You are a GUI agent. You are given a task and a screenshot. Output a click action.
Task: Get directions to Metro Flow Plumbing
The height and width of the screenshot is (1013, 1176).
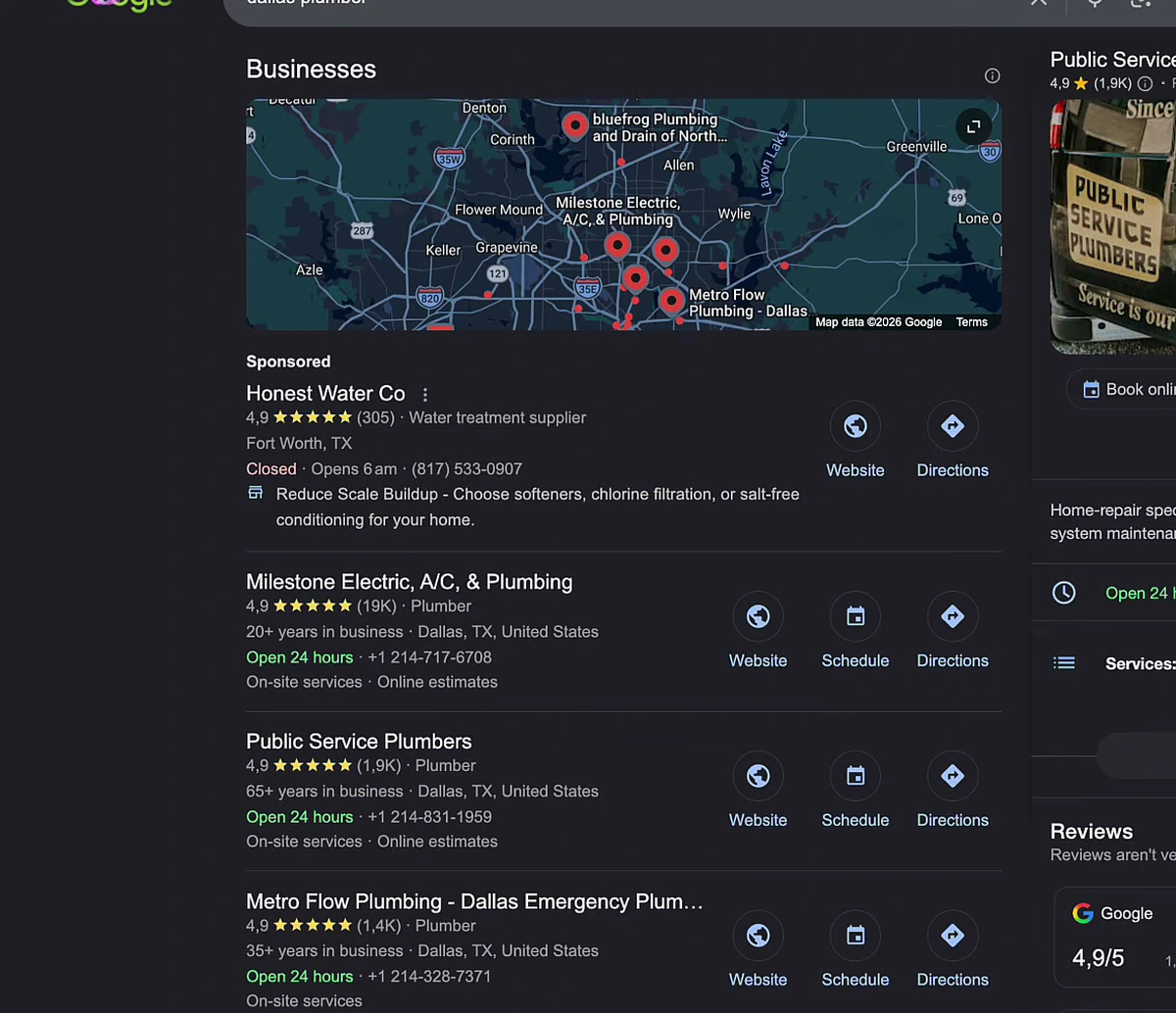953,936
